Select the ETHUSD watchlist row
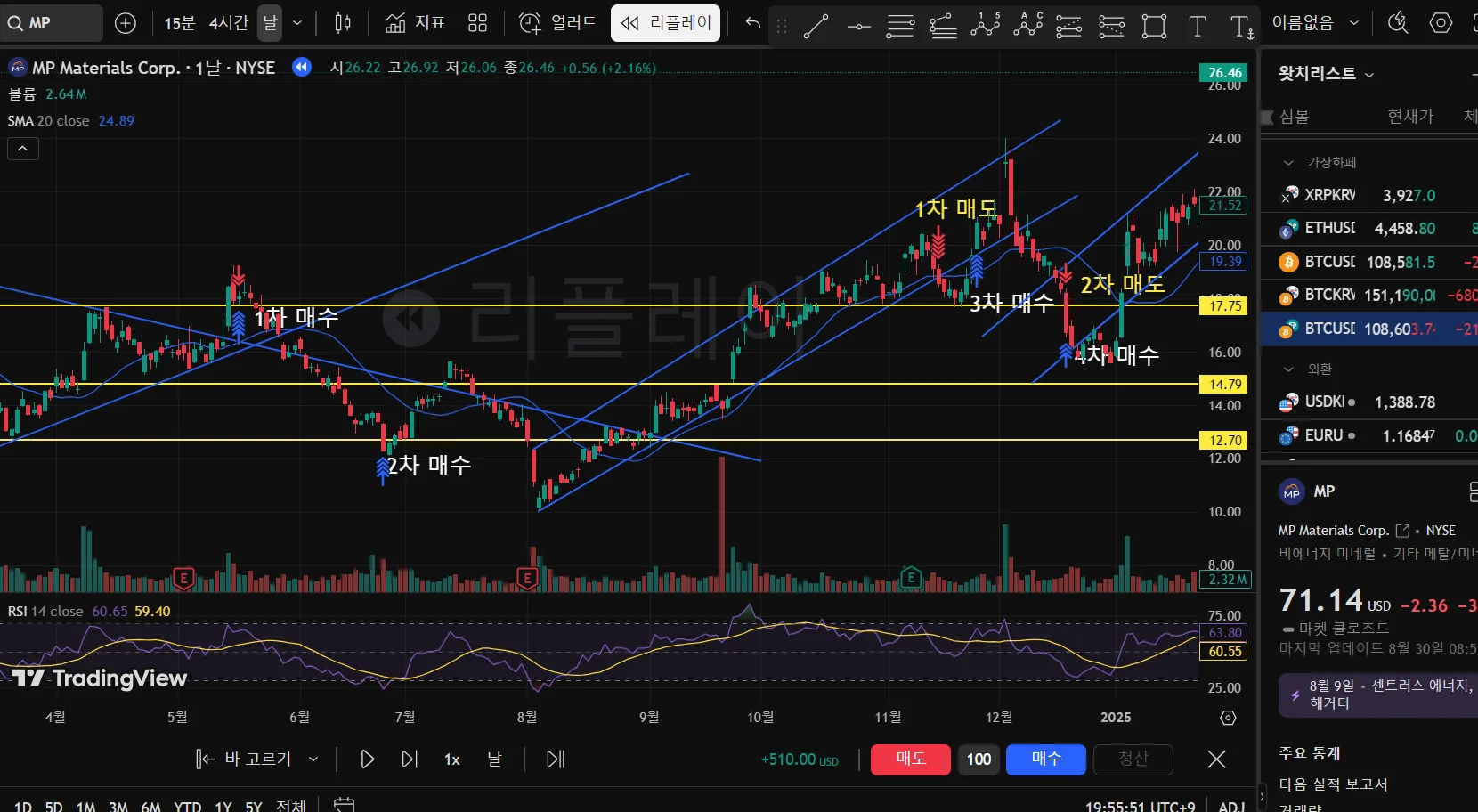This screenshot has width=1478, height=812. [1369, 229]
